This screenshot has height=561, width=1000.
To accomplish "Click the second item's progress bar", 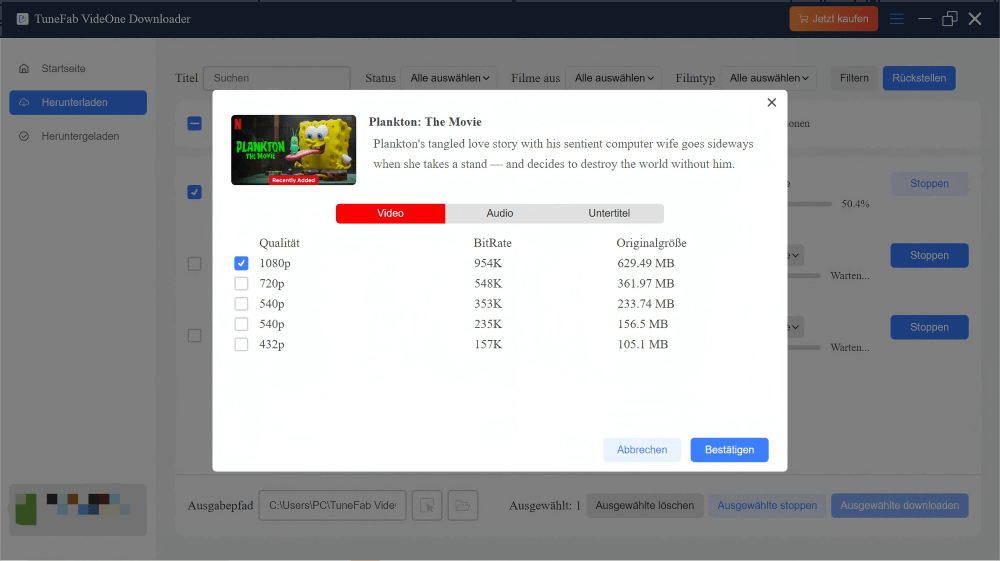I will point(804,276).
